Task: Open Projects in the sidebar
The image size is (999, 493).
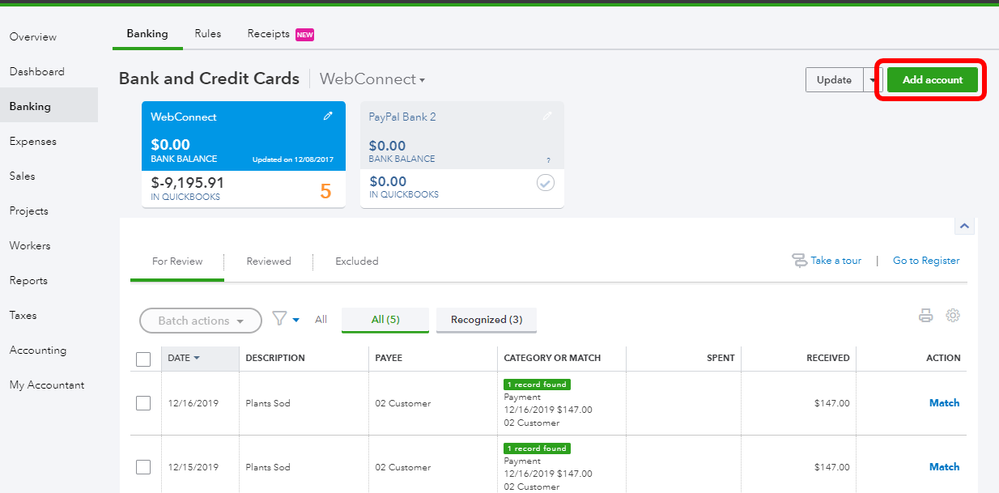Action: pyautogui.click(x=29, y=211)
